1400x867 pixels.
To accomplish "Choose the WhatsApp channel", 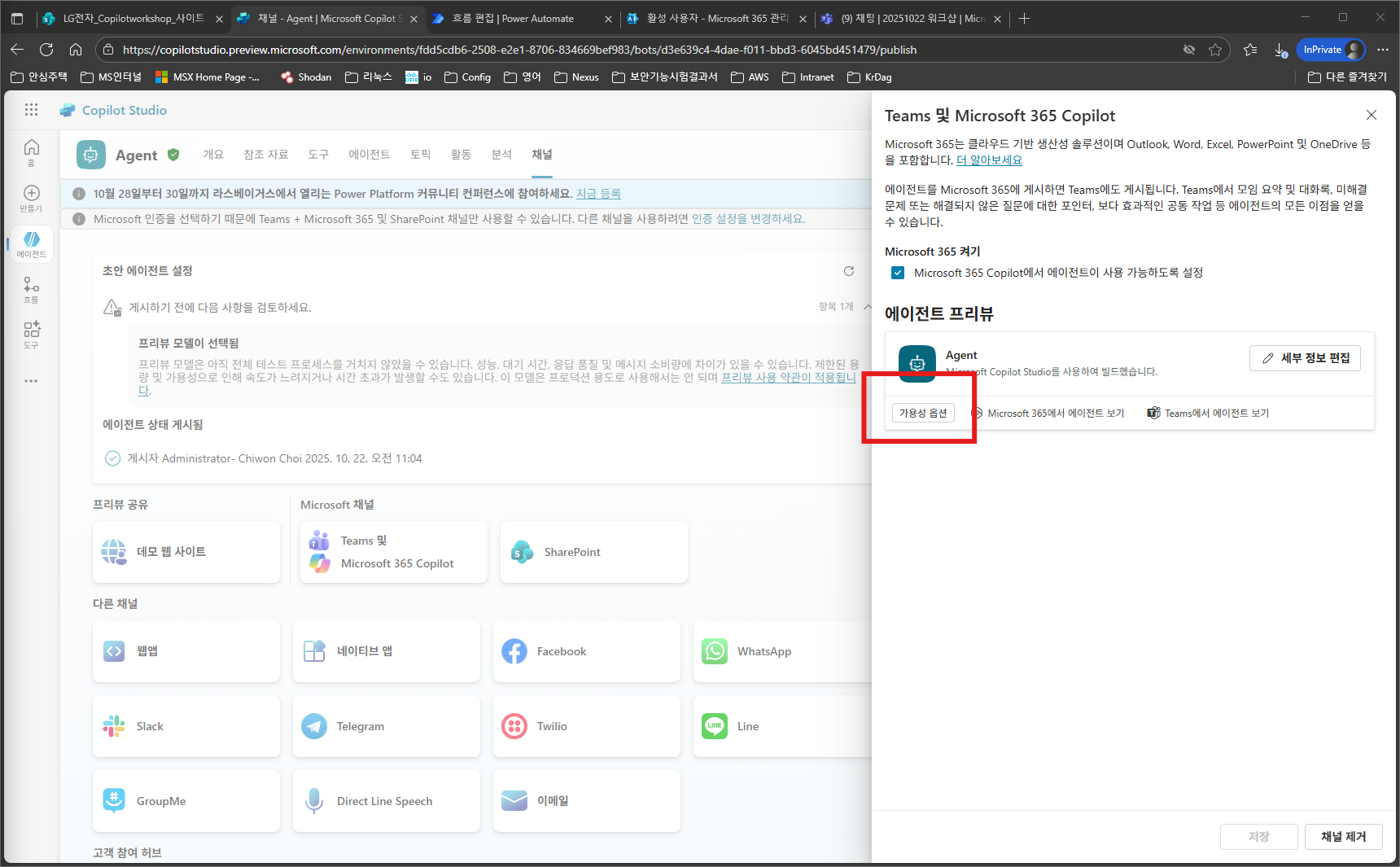I will [x=782, y=651].
